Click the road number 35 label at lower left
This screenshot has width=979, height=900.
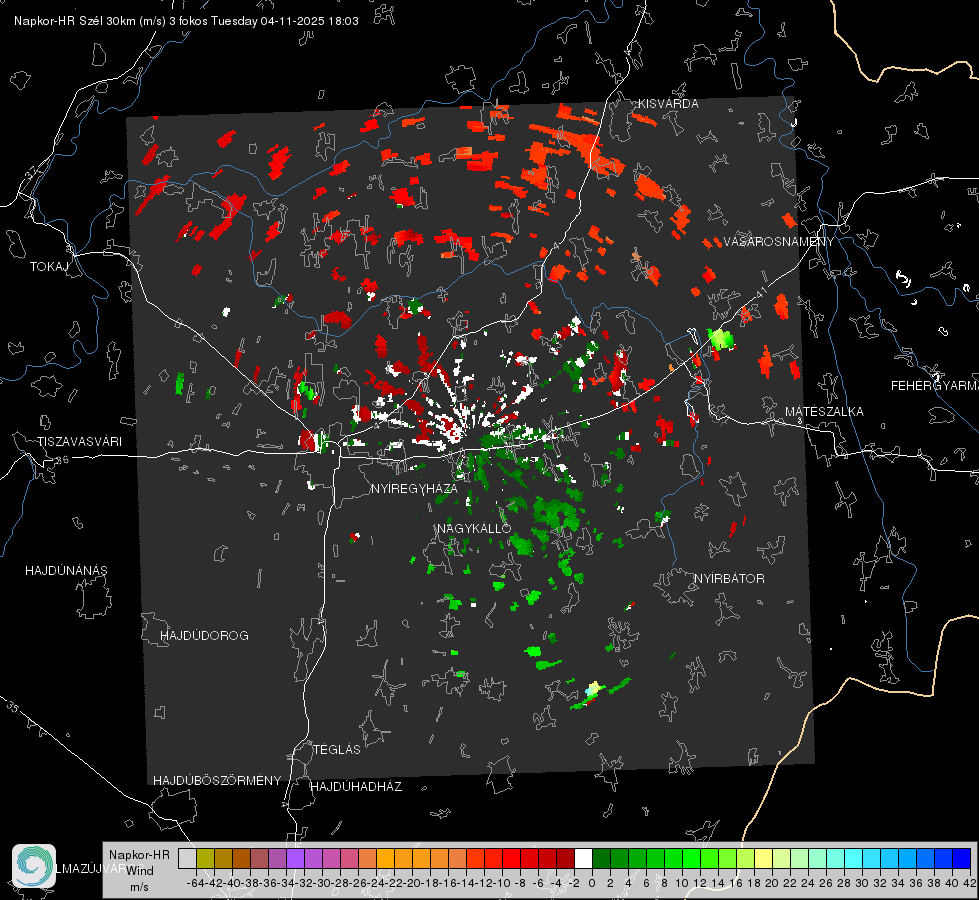(12, 707)
